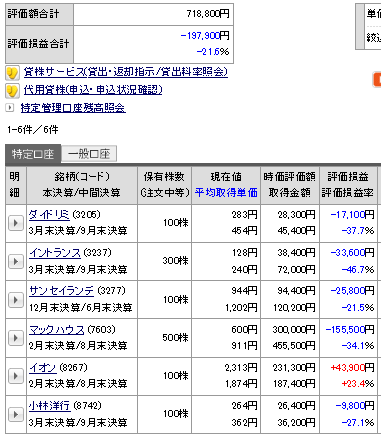
Task: Expand details for イントランス row
Action: tap(15, 261)
